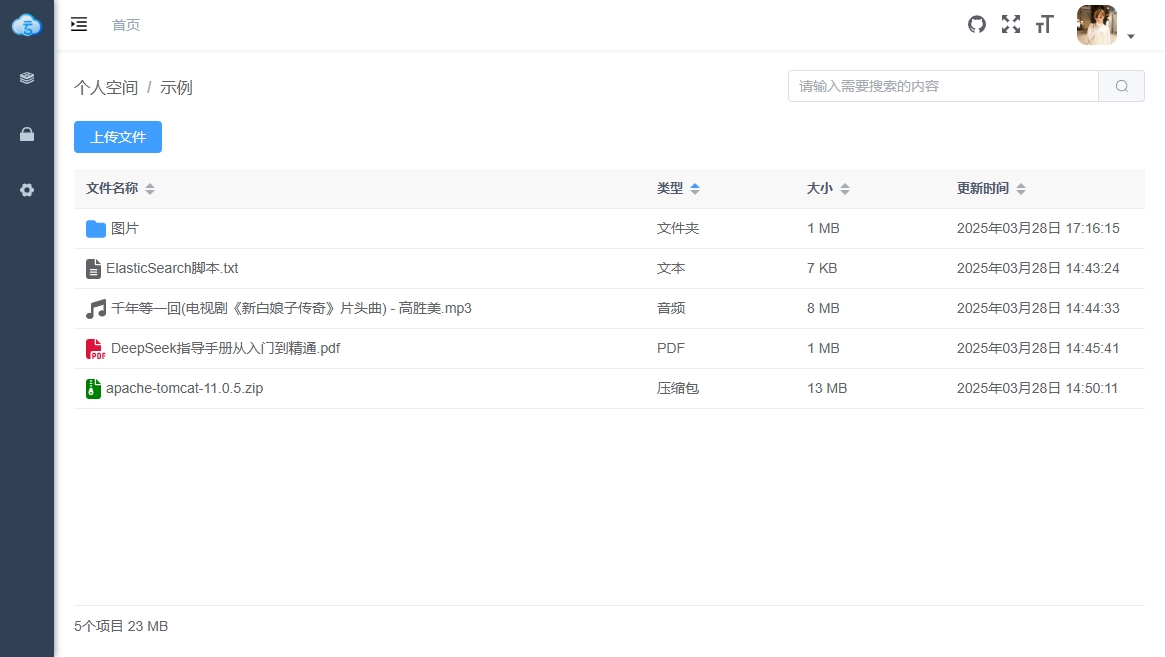Open the stacked layers sidebar icon
Screen dimensions: 1165x657
pyautogui.click(x=27, y=78)
